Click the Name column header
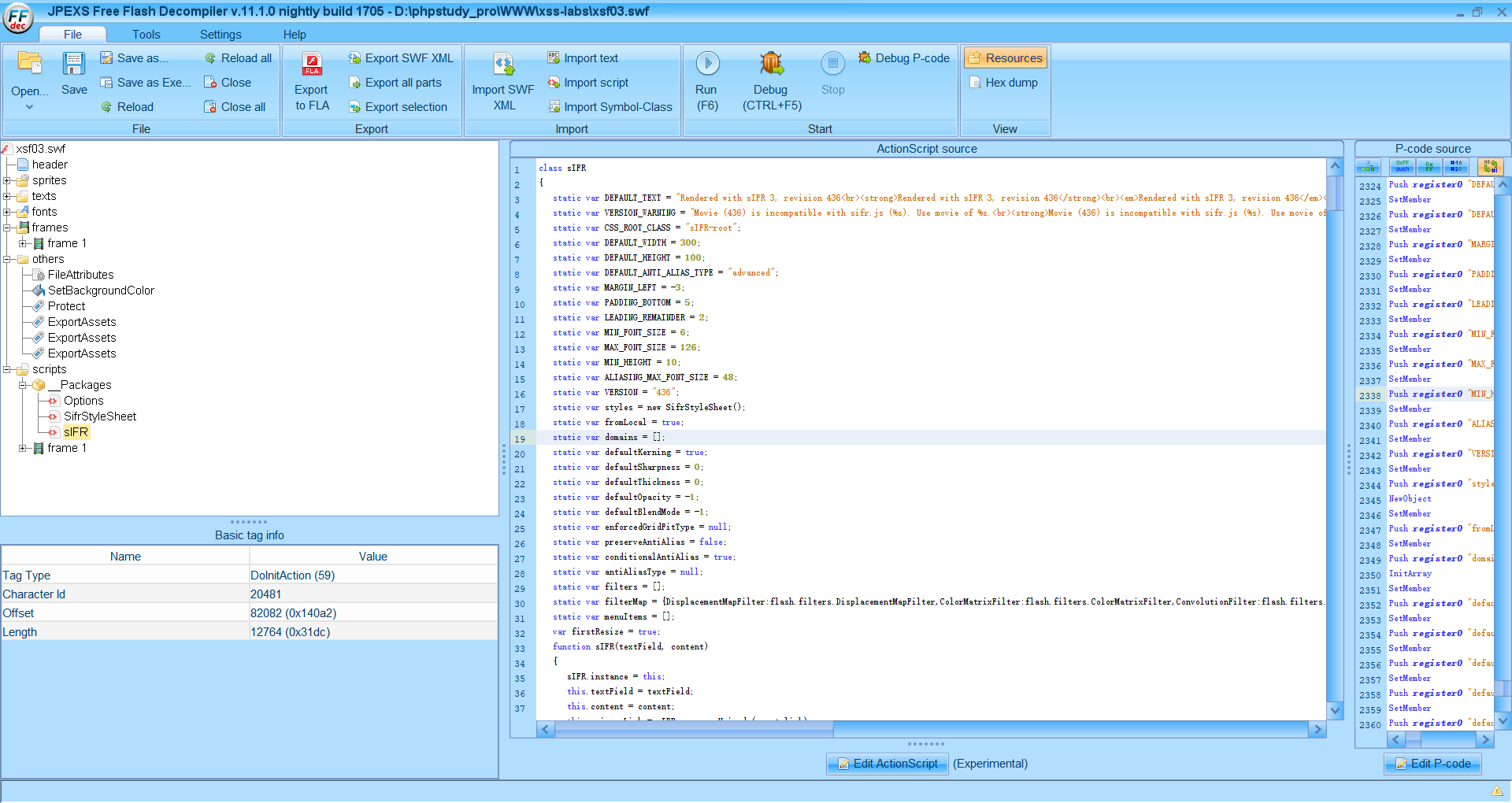 pyautogui.click(x=125, y=556)
